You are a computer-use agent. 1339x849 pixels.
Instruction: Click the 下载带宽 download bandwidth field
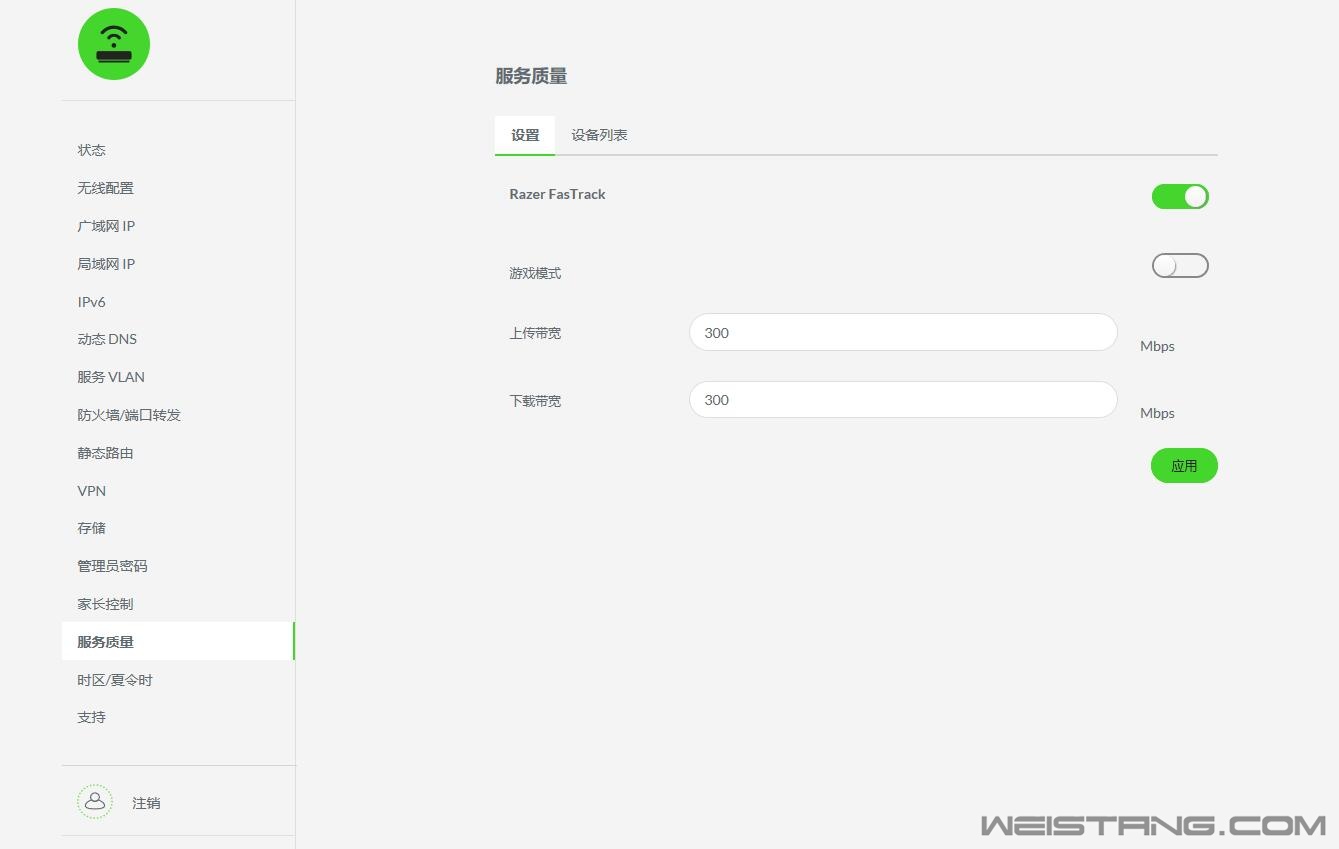pos(902,400)
